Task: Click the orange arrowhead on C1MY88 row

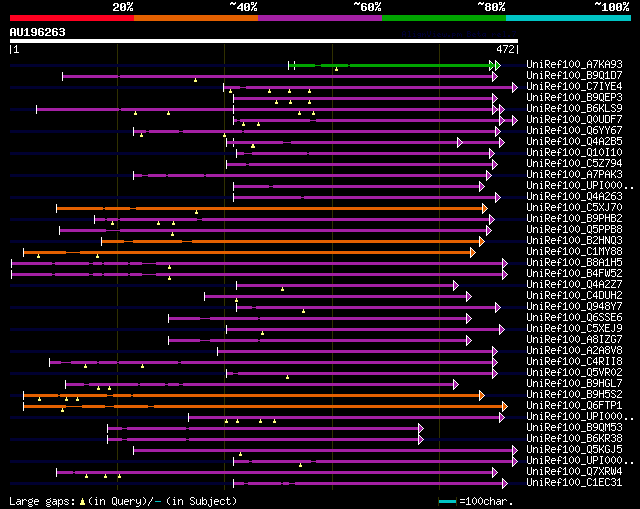Action: point(473,253)
